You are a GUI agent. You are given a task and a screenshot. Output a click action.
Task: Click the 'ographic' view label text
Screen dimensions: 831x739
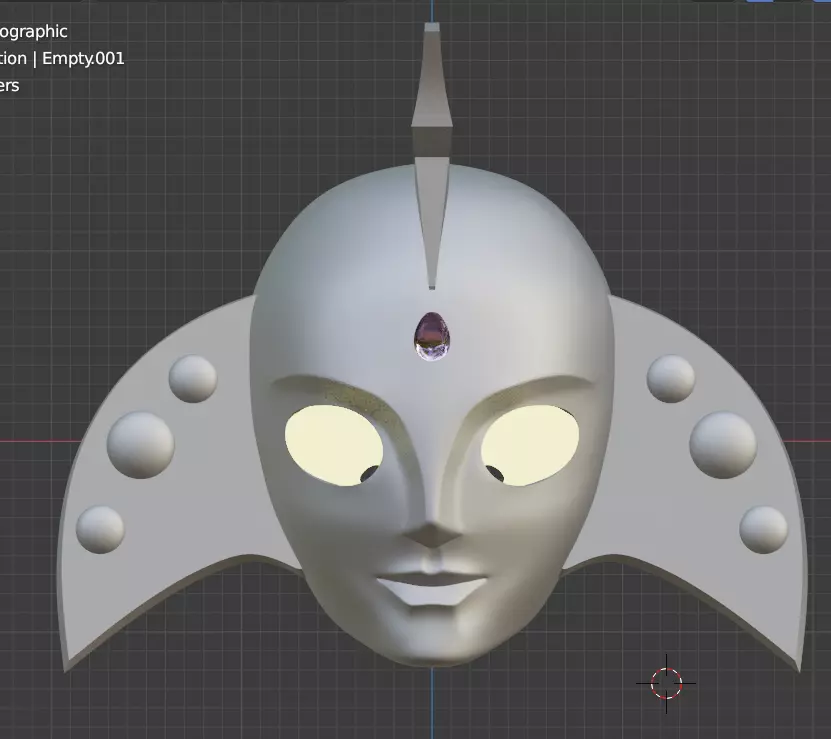pyautogui.click(x=33, y=32)
